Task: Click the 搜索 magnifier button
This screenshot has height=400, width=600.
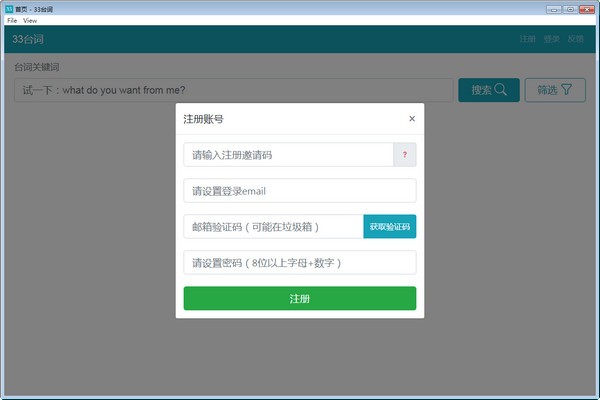Action: (x=488, y=90)
